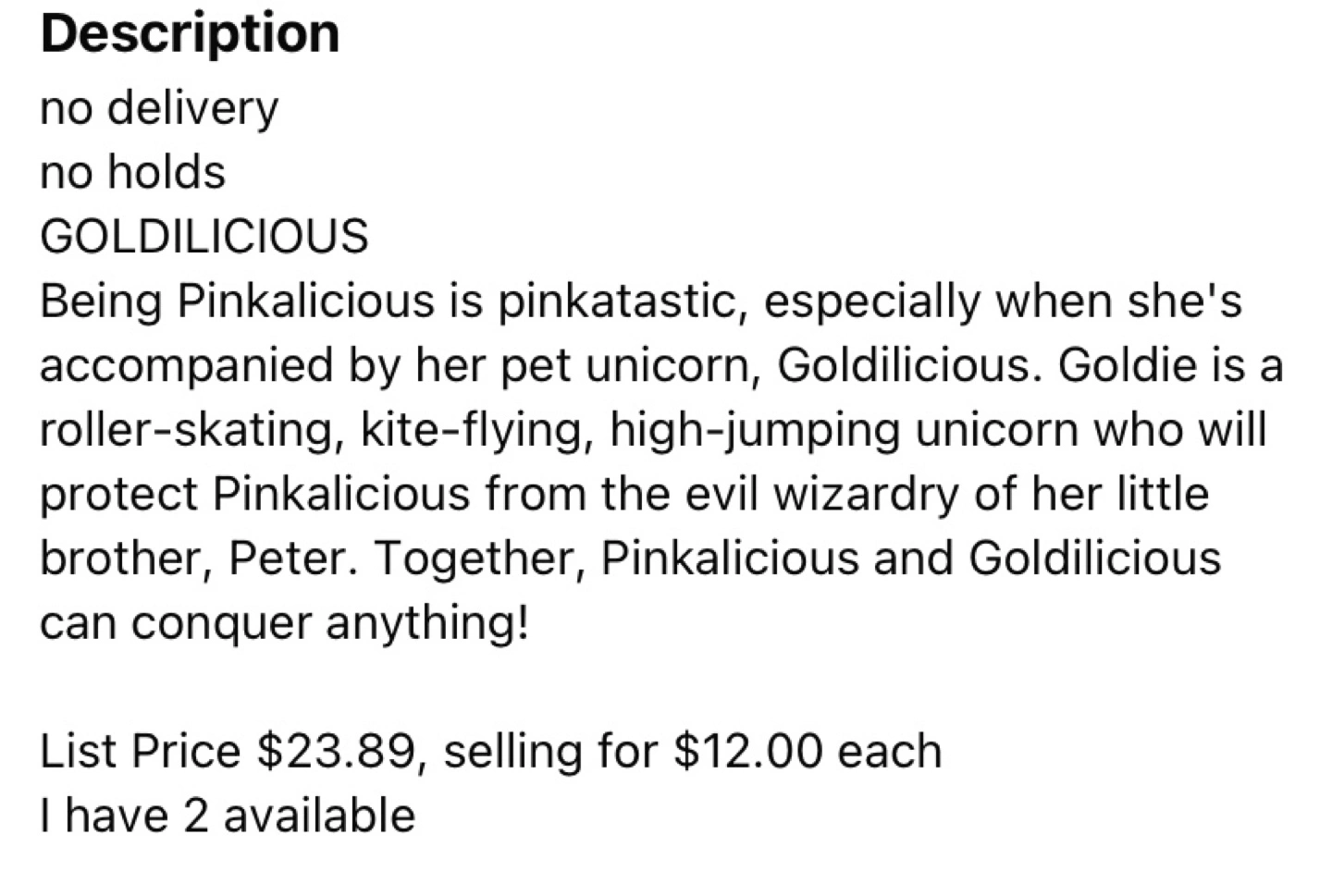Click the "List Price" label text
This screenshot has width=1332, height=896.
pos(140,750)
